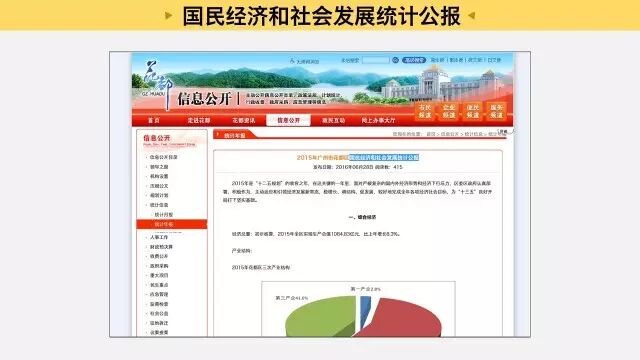The width and height of the screenshot is (640, 360).
Task: Open the 企业频道 orange channel tile
Action: tap(449, 111)
